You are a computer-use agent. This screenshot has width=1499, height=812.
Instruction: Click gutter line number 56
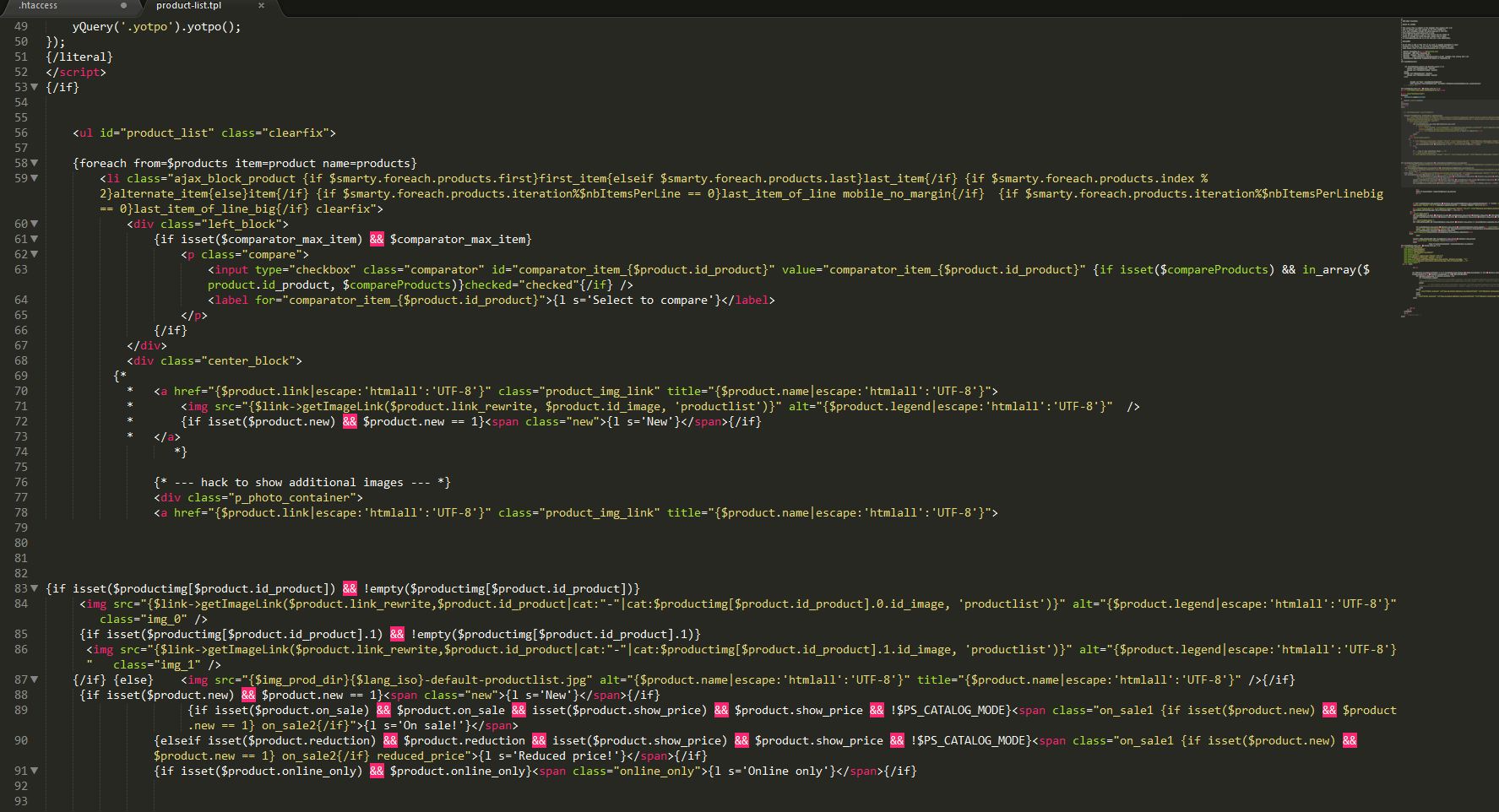click(x=21, y=133)
